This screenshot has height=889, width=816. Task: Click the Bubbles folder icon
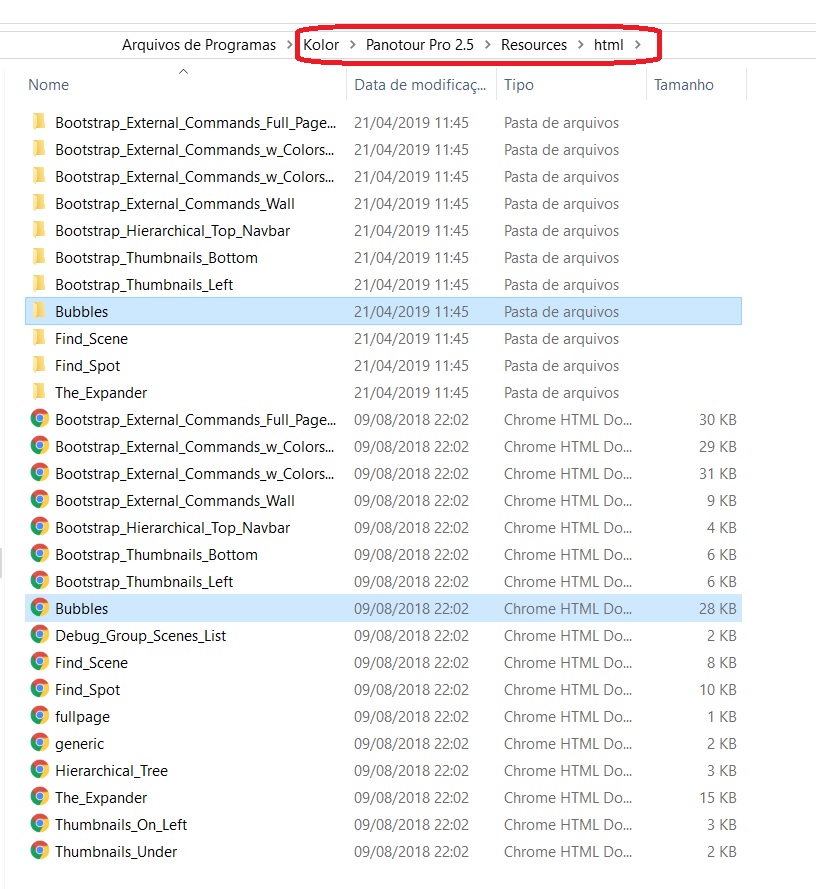click(39, 311)
